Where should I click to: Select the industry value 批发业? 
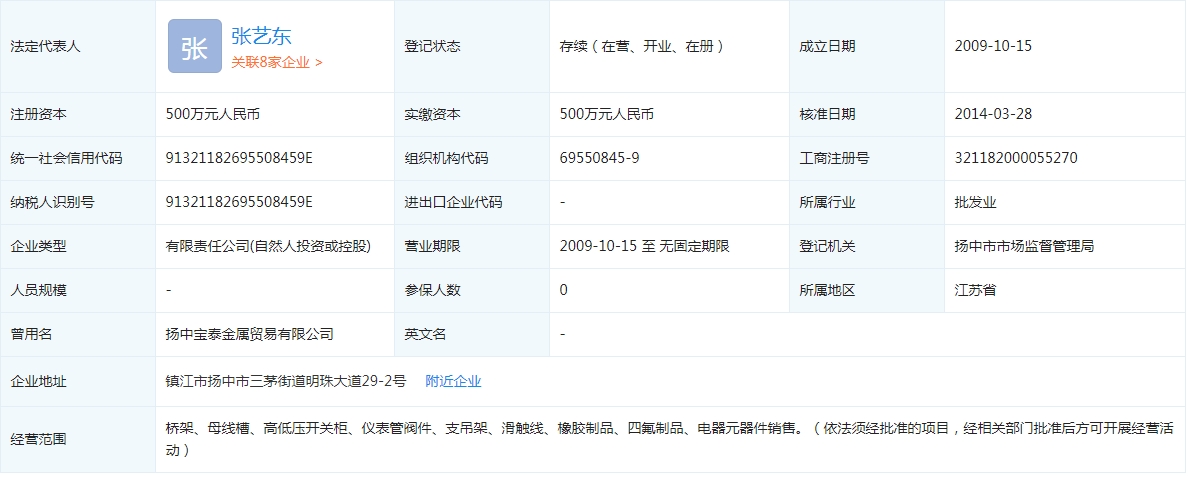pos(975,202)
